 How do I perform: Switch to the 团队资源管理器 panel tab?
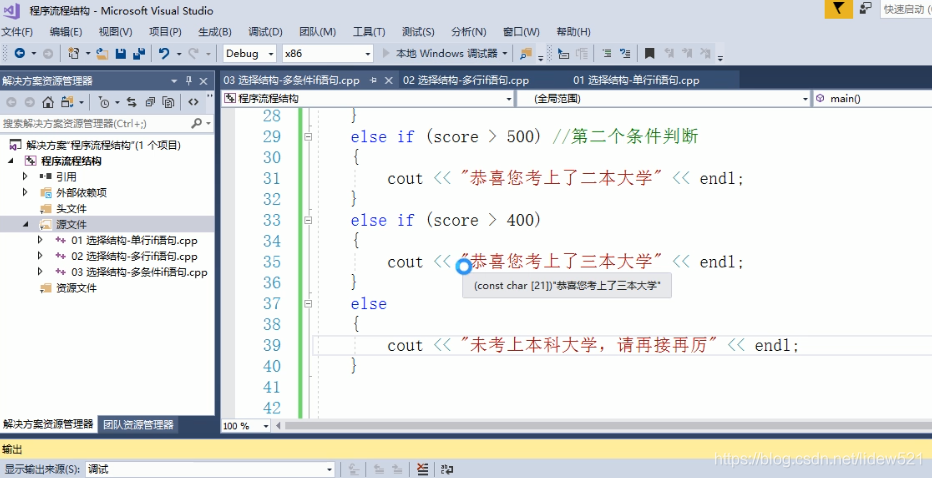click(x=138, y=424)
